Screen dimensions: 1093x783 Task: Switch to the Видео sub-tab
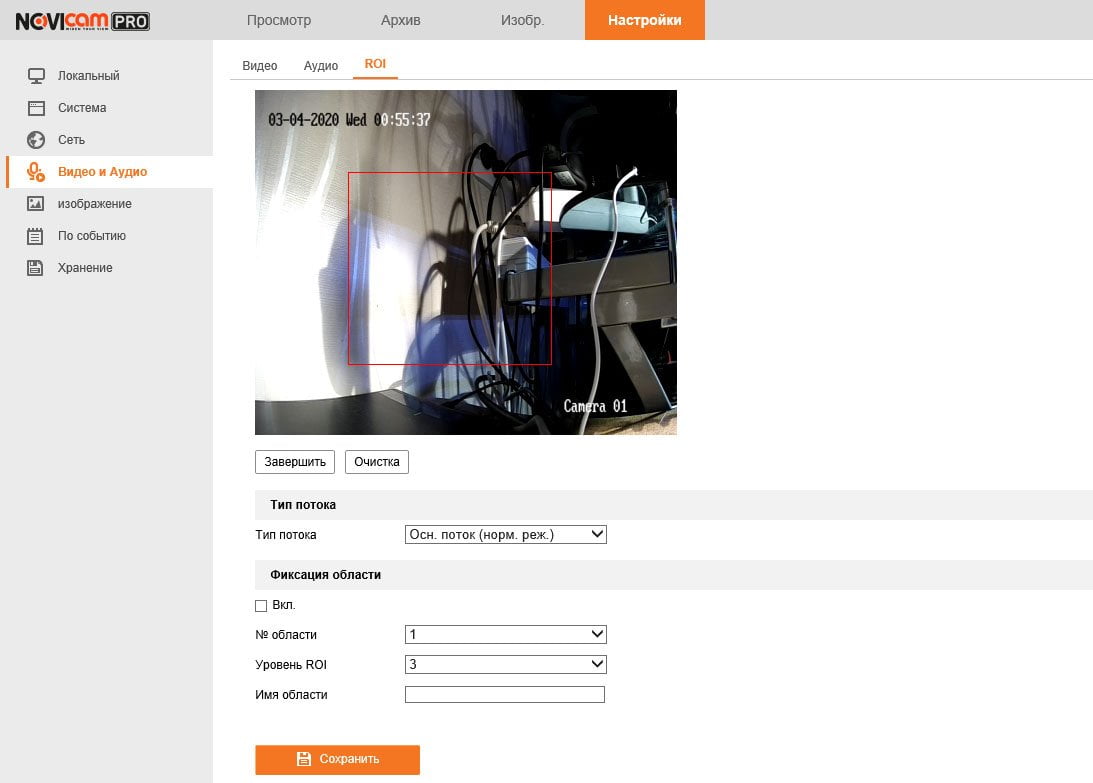[x=260, y=66]
